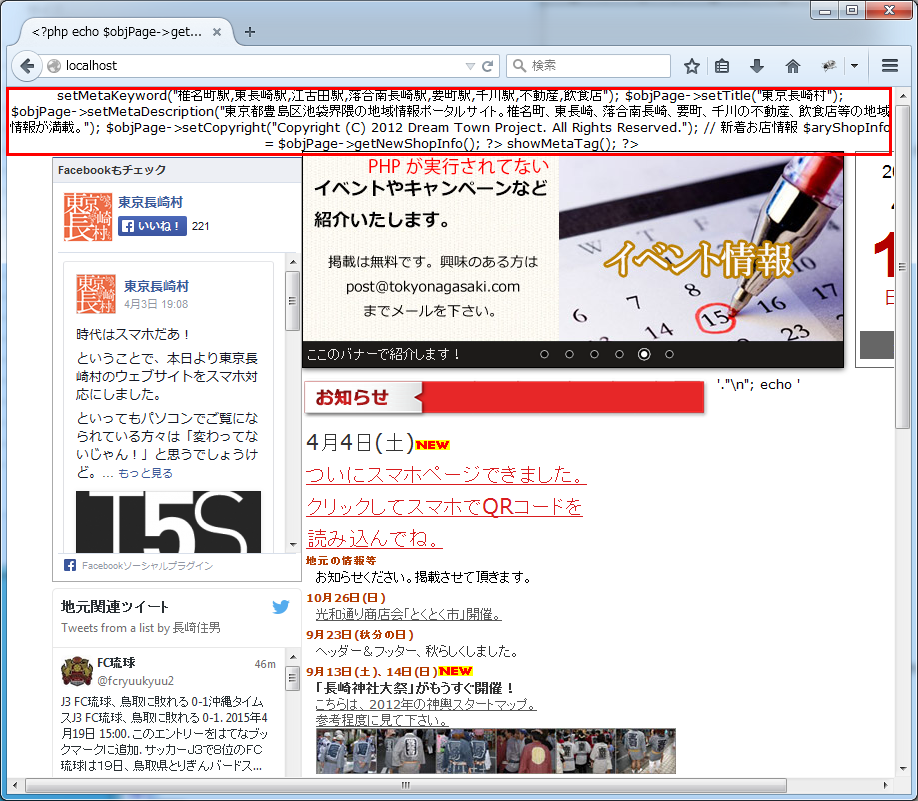
Task: Expand the Facebook post with もっと見る
Action: tap(145, 473)
